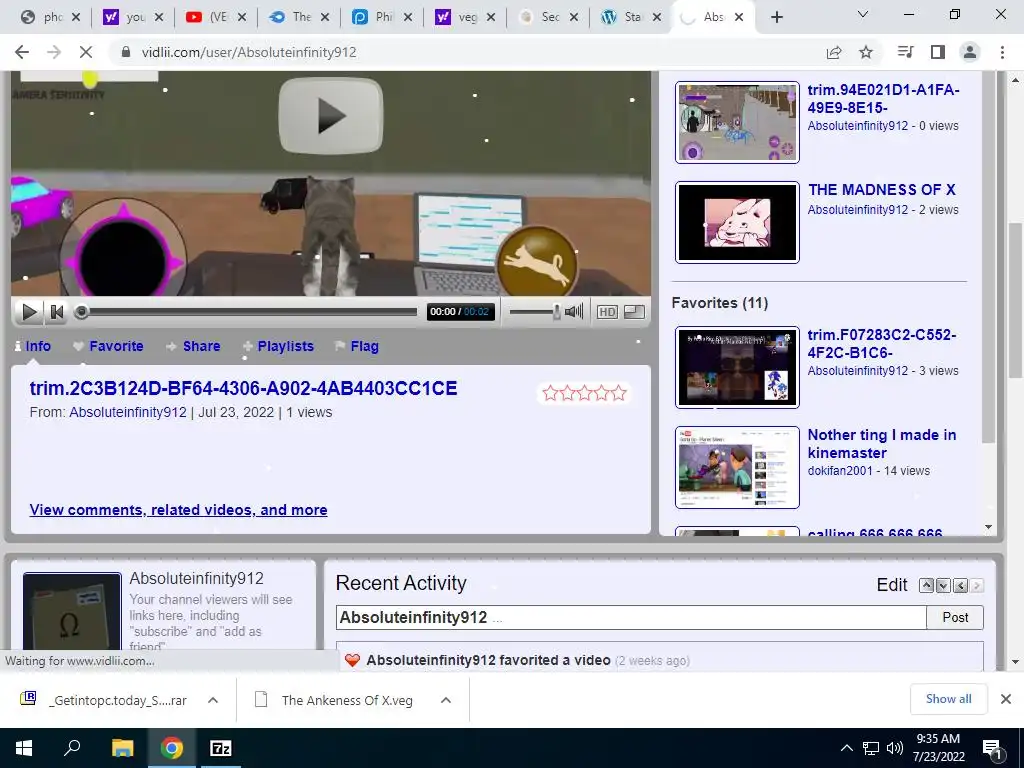
Task: Open the trim.94E021D1-A1FA video thumbnail
Action: coord(737,122)
